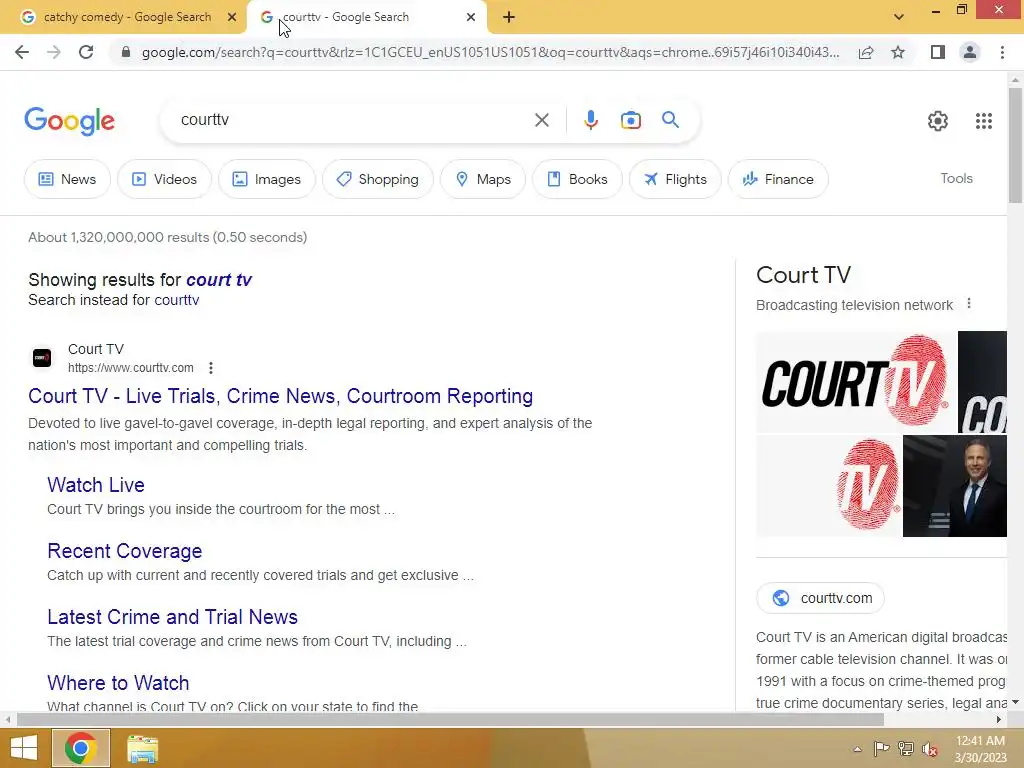Open the Windows Start button
The width and height of the screenshot is (1024, 768).
coord(24,748)
